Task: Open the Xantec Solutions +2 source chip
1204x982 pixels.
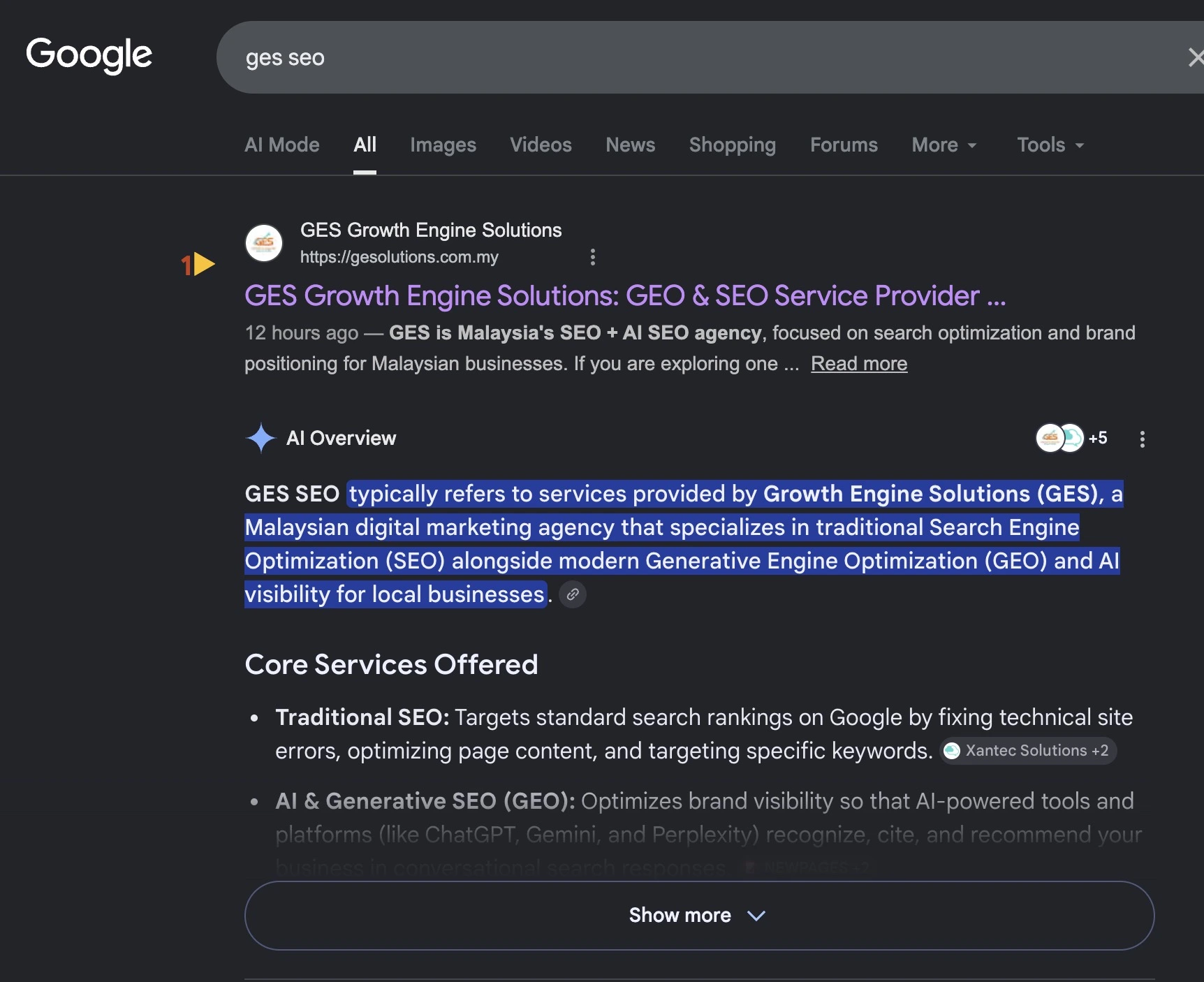Action: pos(1027,751)
